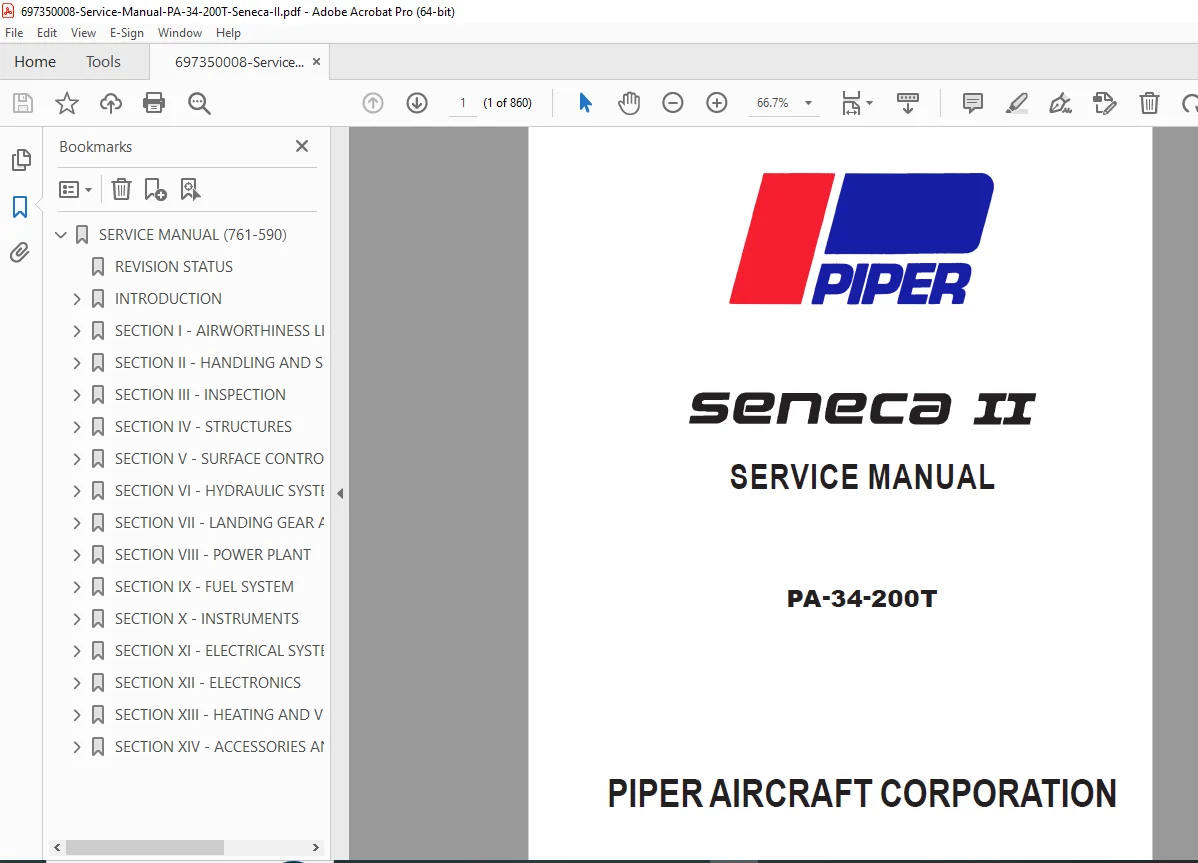Open SECTION XIV - ACCESSORIES bookmark
The image size is (1198, 863).
tap(219, 748)
